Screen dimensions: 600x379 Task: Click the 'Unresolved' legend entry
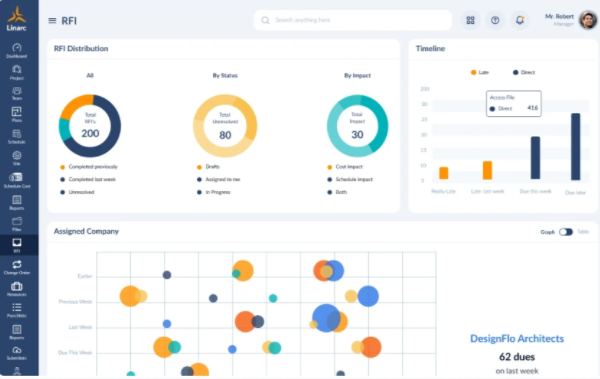coord(77,192)
